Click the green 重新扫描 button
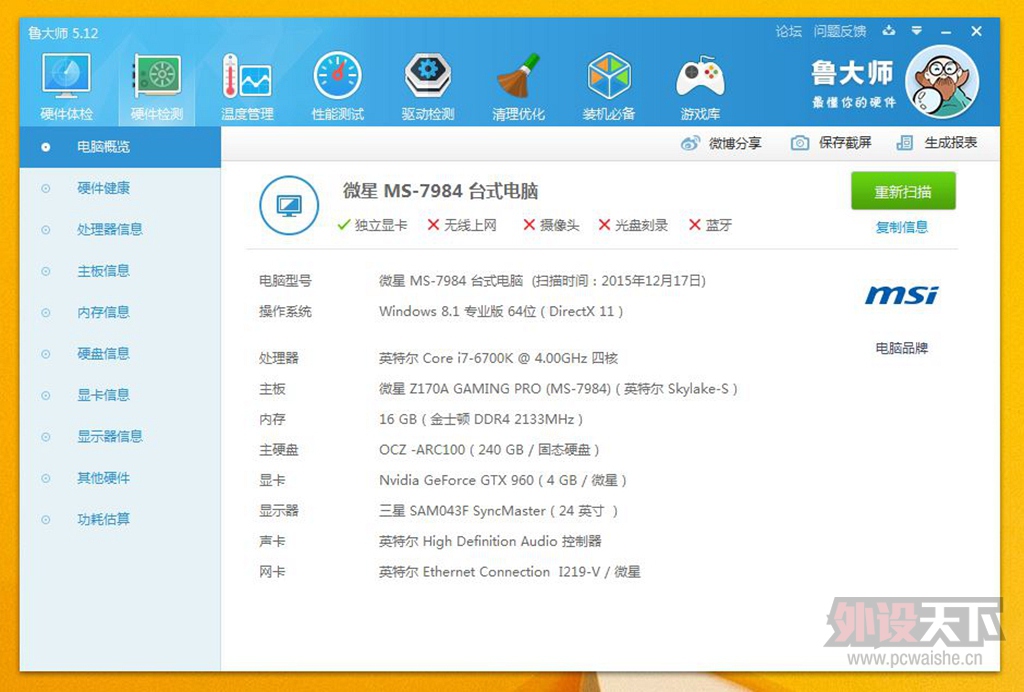This screenshot has height=692, width=1024. pyautogui.click(x=903, y=191)
